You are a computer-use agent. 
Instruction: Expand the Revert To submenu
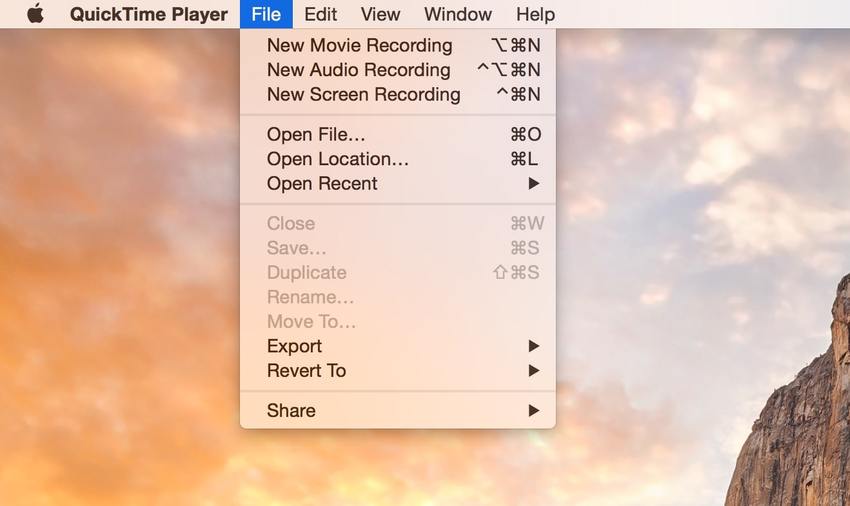(398, 370)
